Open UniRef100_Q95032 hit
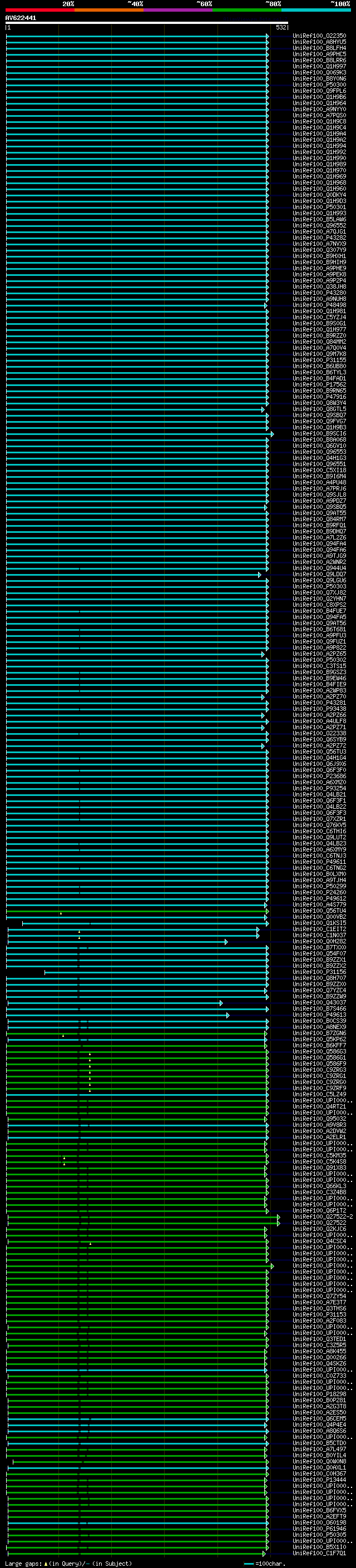 point(319,1119)
